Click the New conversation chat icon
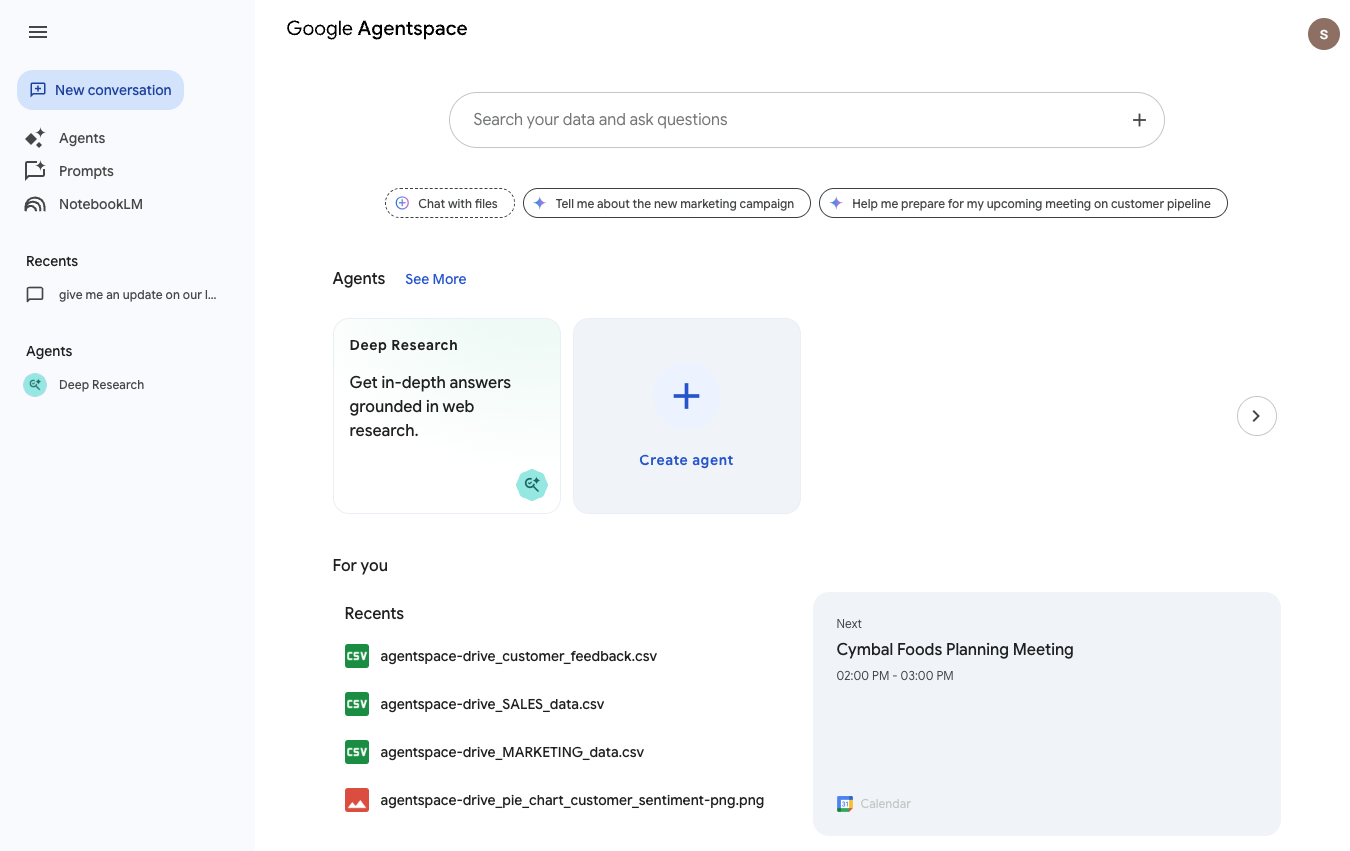The height and width of the screenshot is (851, 1350). pos(38,90)
